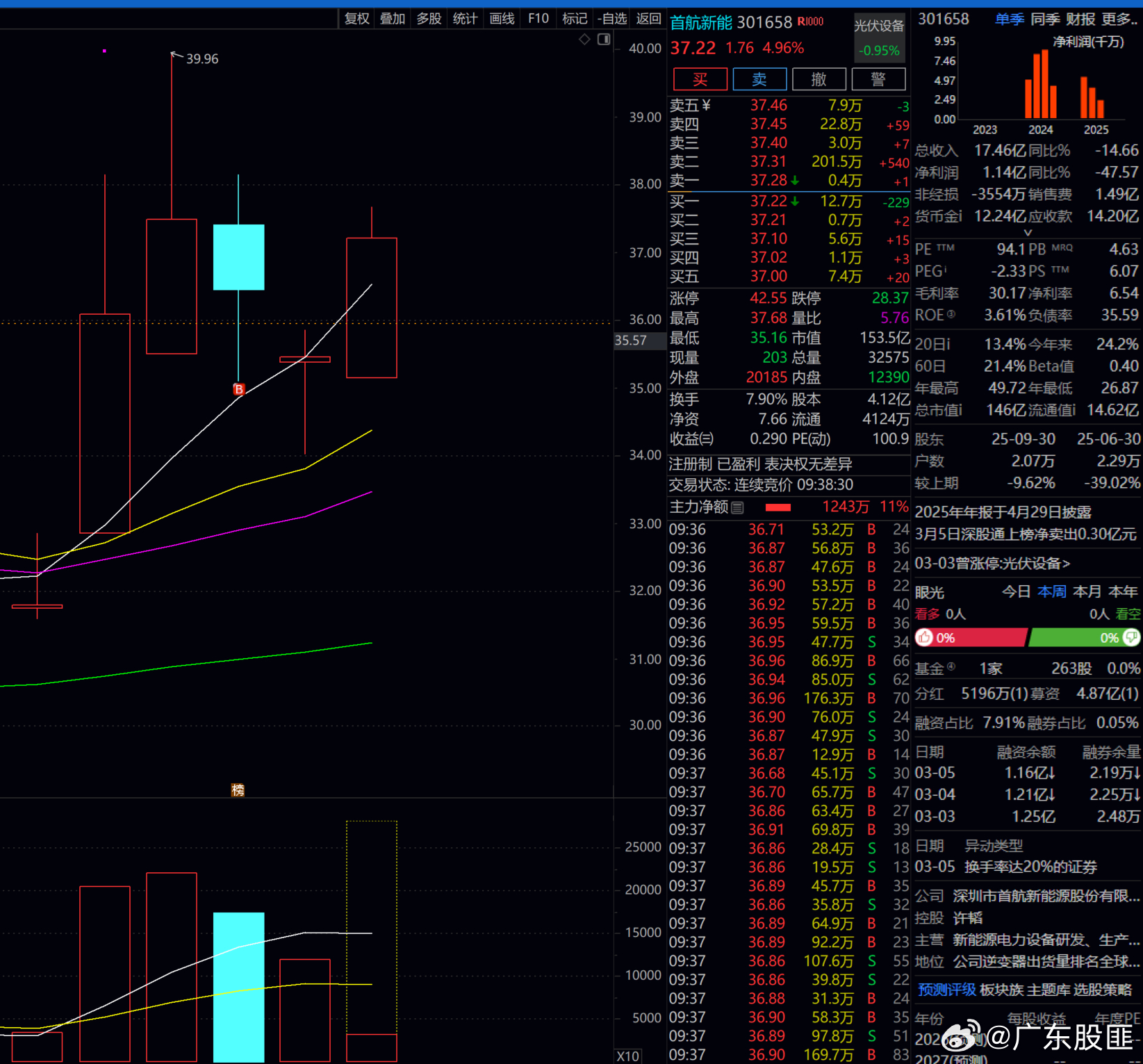Image resolution: width=1143 pixels, height=1064 pixels.
Task: Select the 本周 sentiment period
Action: click(x=1052, y=591)
